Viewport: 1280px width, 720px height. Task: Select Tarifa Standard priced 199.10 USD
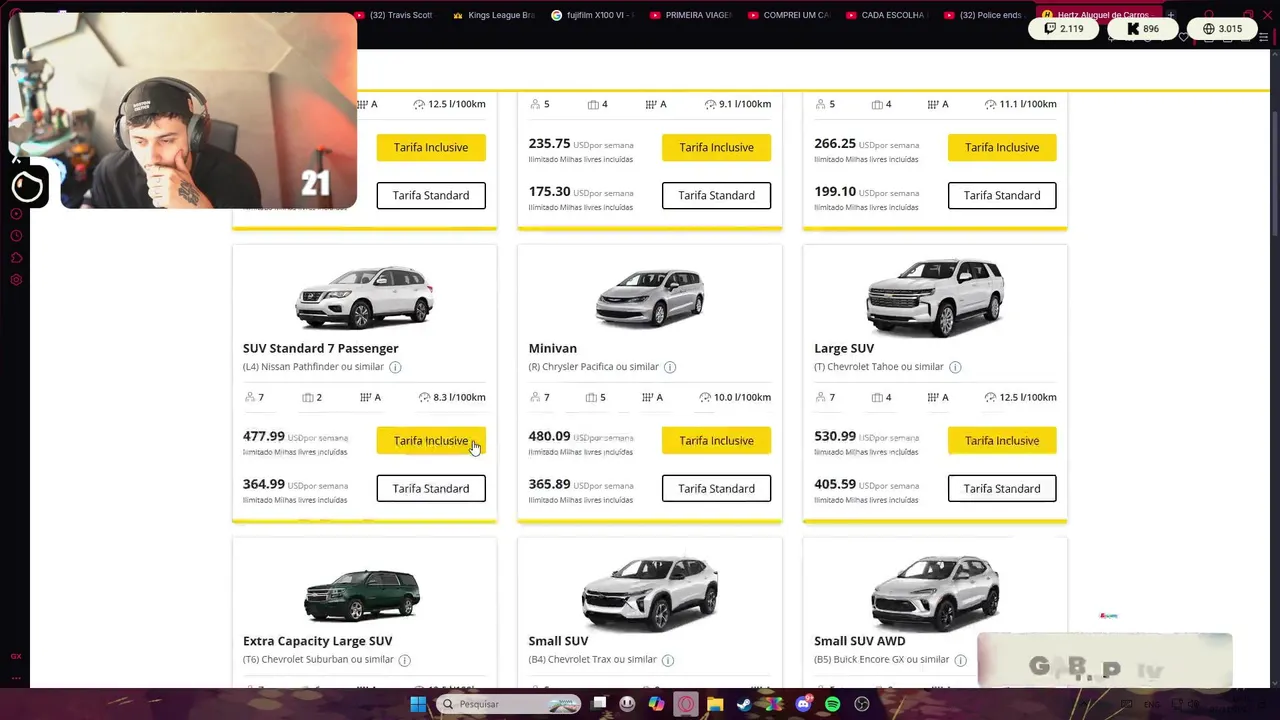click(x=1002, y=195)
